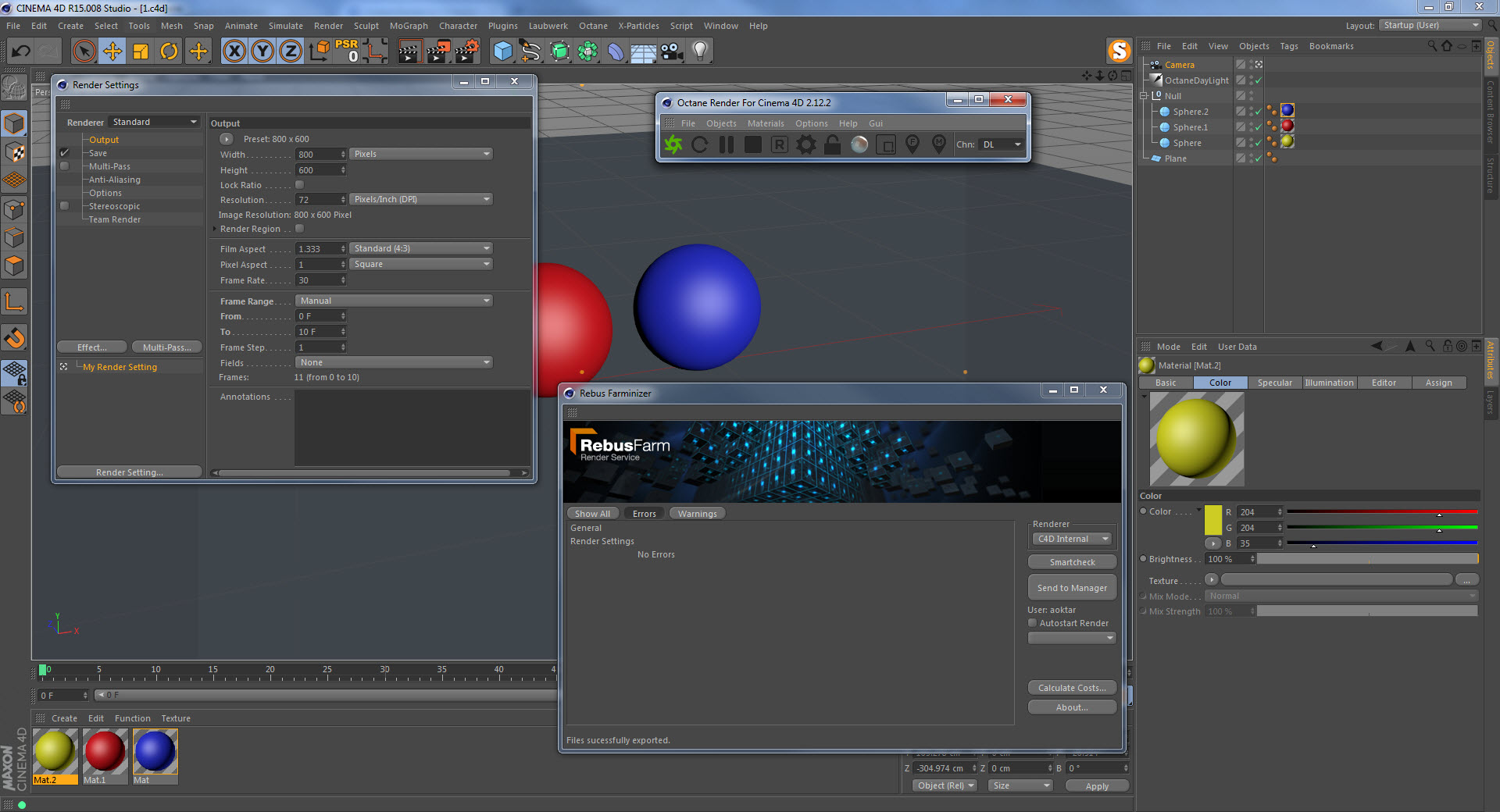Add a Camera object from toolbar
Image resolution: width=1500 pixels, height=812 pixels.
(672, 52)
